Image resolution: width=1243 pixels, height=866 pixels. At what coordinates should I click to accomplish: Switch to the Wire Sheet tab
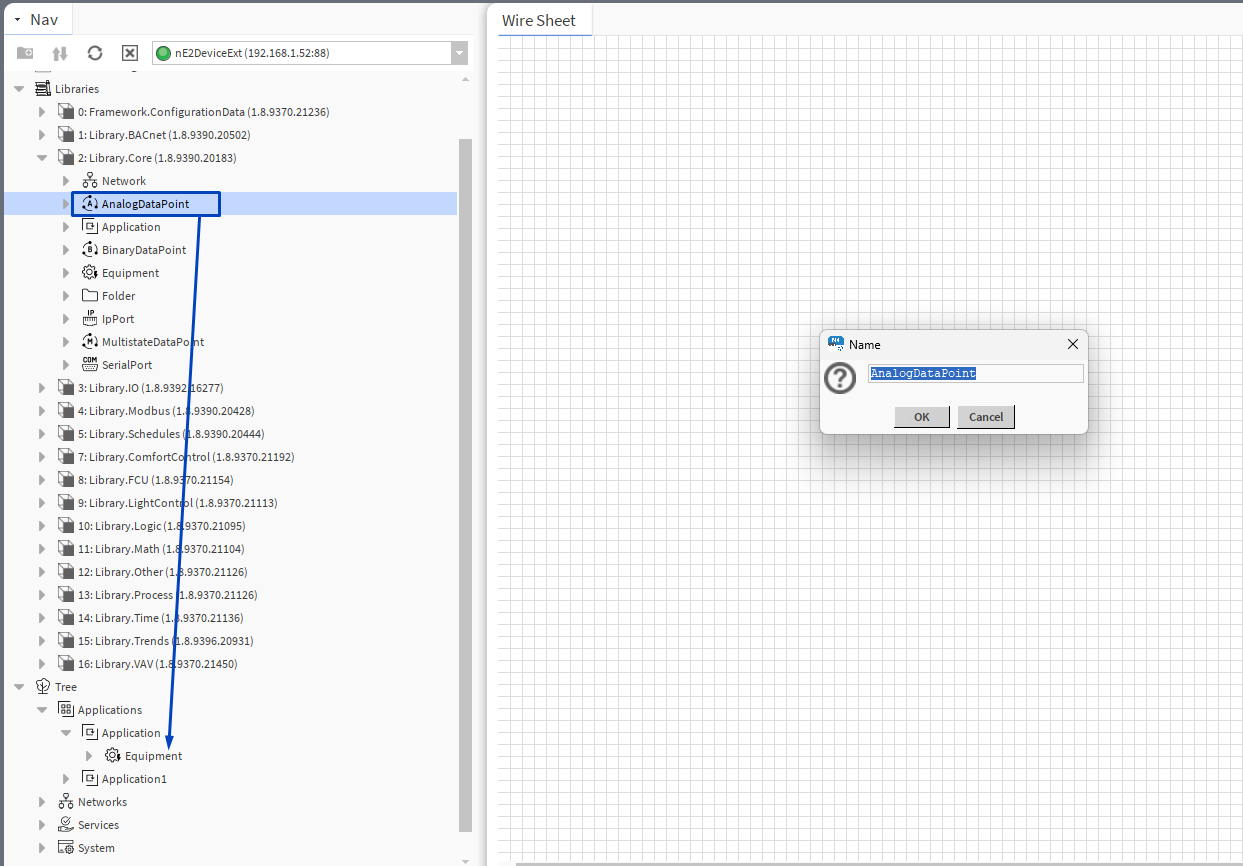pyautogui.click(x=539, y=20)
